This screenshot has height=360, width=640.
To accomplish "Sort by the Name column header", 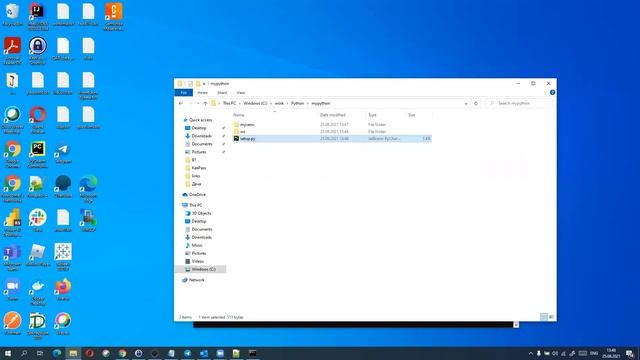I will [x=239, y=115].
